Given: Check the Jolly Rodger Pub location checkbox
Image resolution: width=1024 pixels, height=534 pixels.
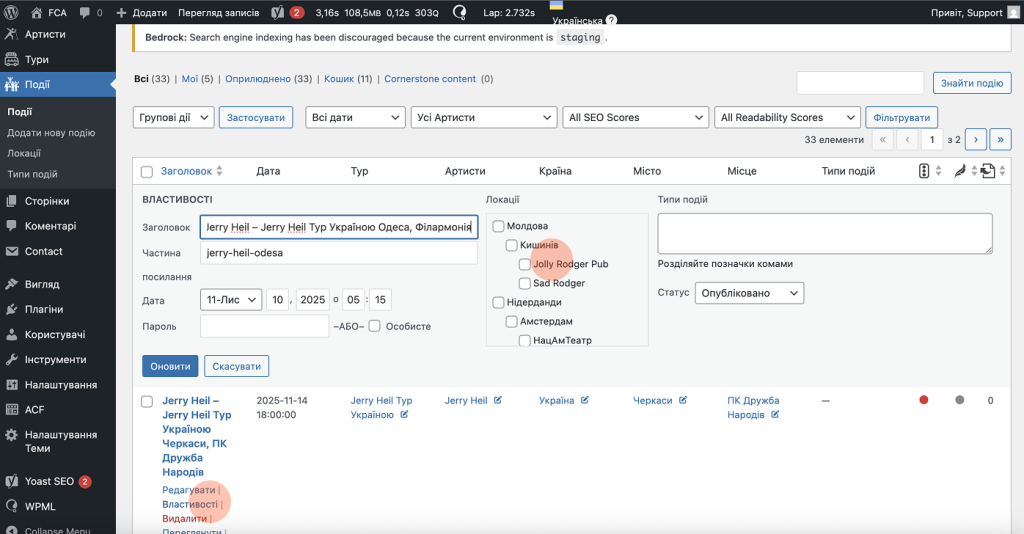Looking at the screenshot, I should click(x=525, y=265).
